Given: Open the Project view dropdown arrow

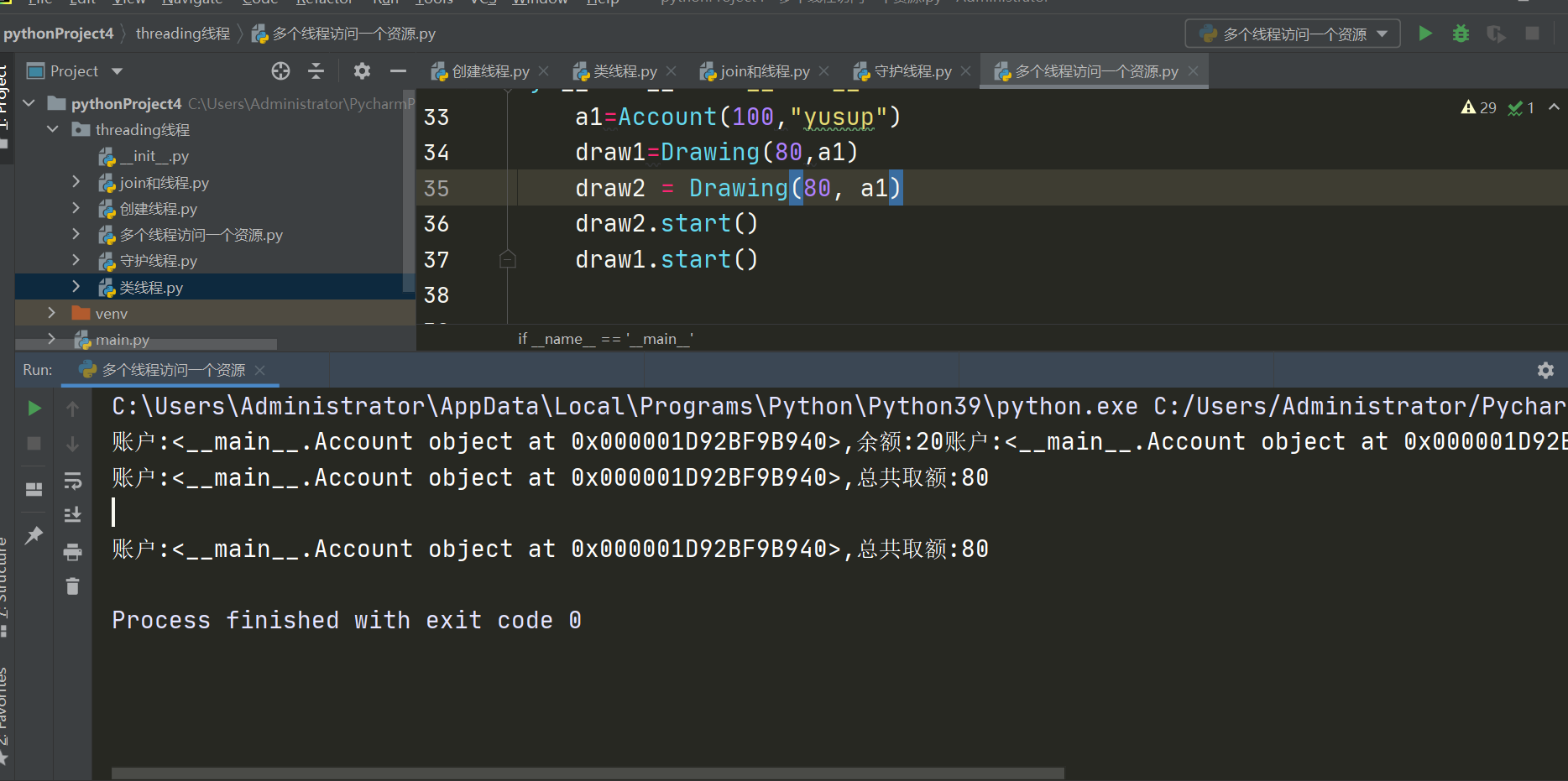Looking at the screenshot, I should coord(117,71).
